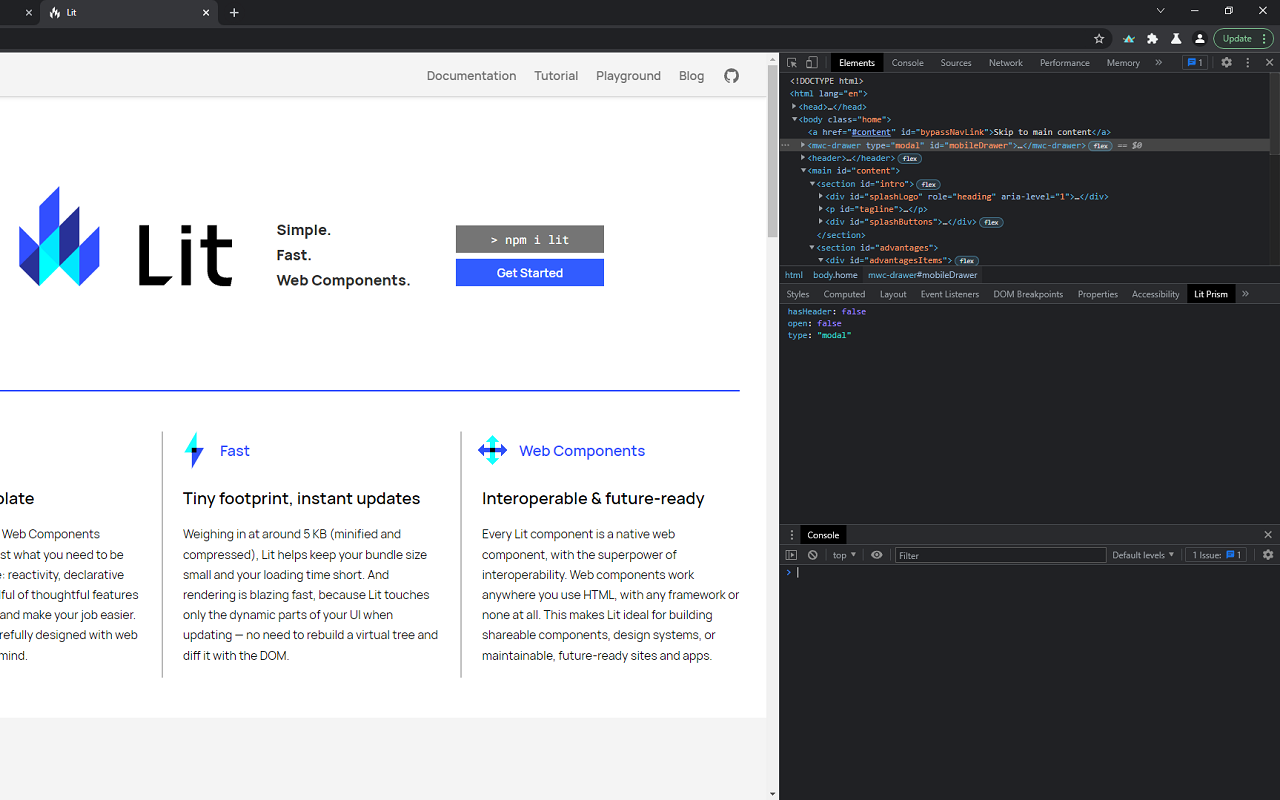
Task: Click the console Filter input field
Action: 1000,555
